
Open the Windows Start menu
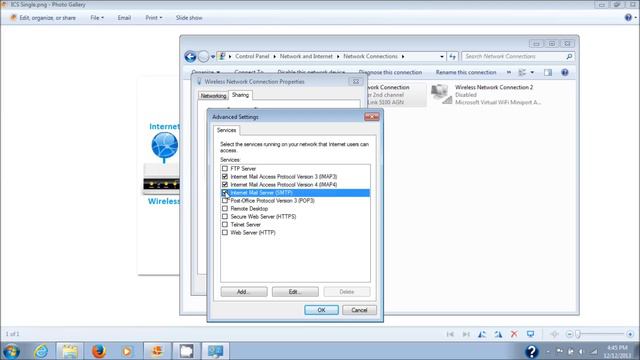pos(11,351)
